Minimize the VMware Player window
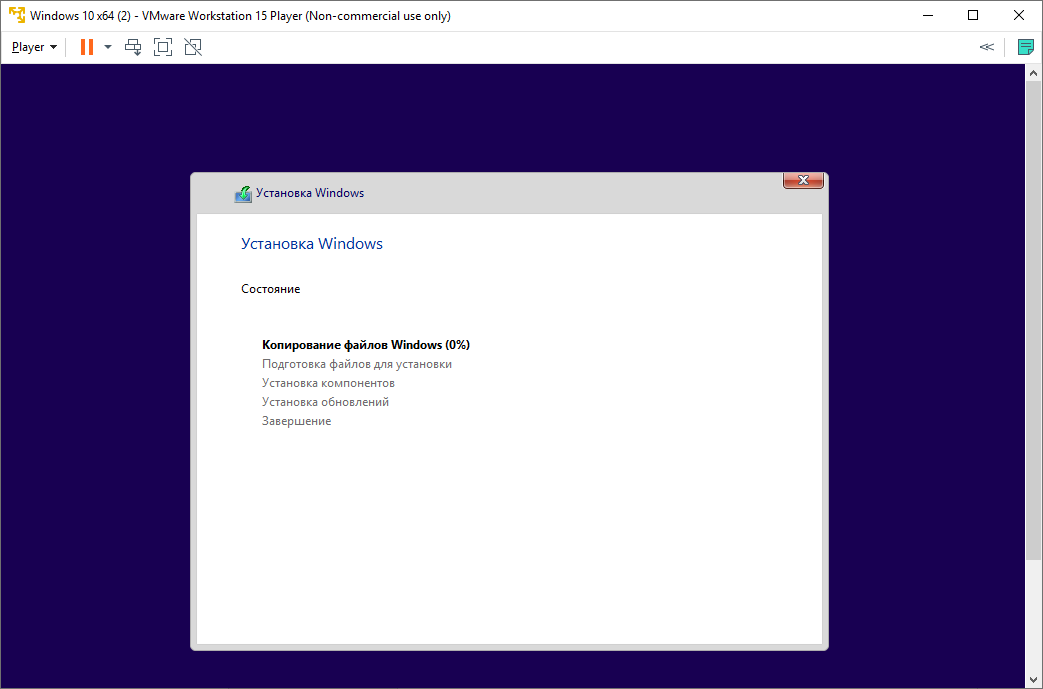The image size is (1043, 689). coord(927,15)
